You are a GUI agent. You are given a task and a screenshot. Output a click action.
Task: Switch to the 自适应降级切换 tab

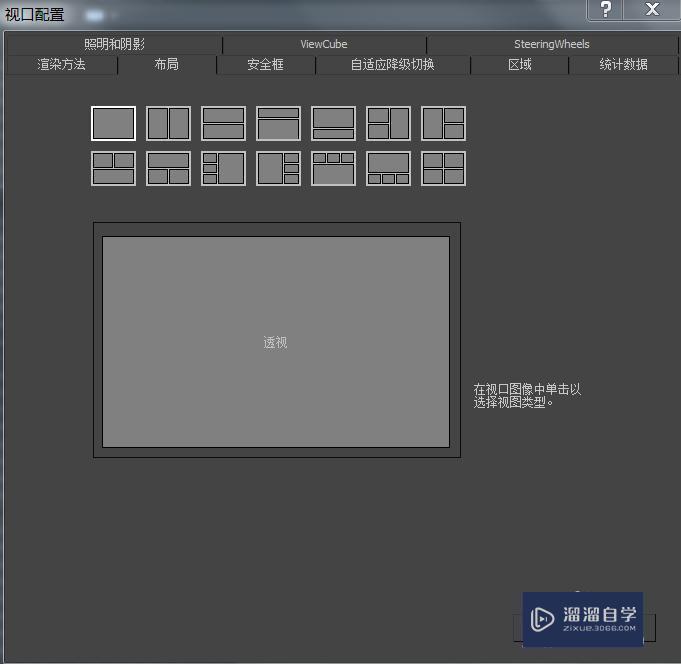pyautogui.click(x=393, y=65)
